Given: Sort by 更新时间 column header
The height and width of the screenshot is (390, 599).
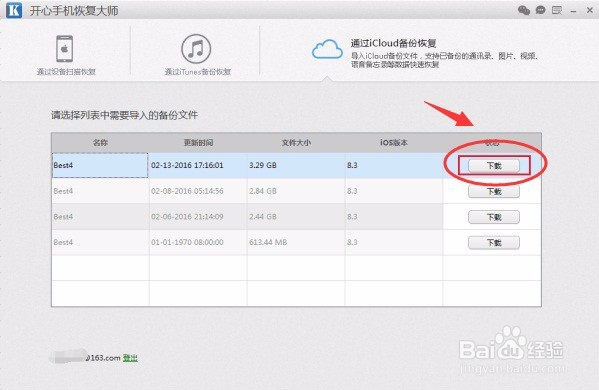Looking at the screenshot, I should pyautogui.click(x=198, y=143).
